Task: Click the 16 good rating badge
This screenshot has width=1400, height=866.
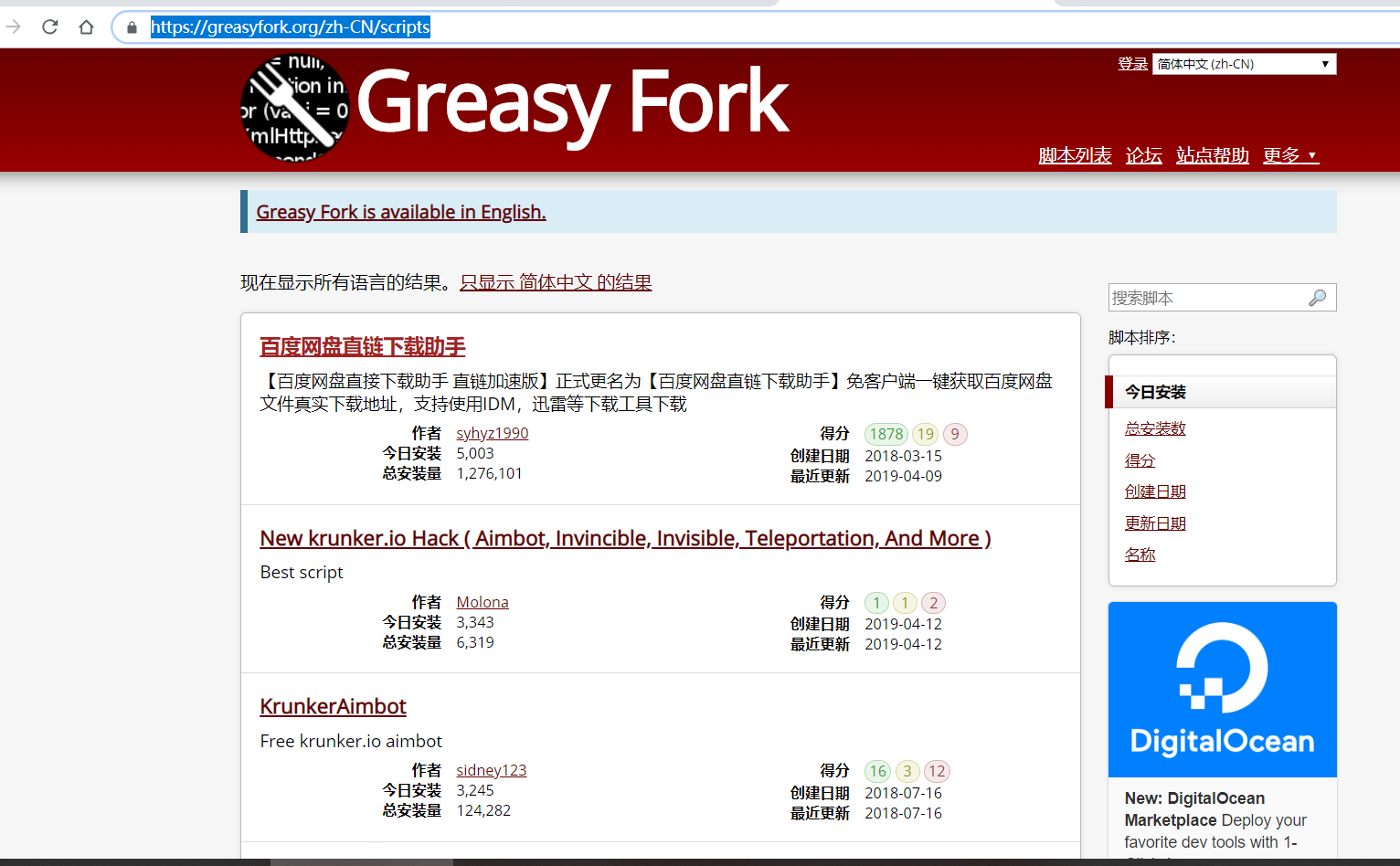Action: point(878,771)
